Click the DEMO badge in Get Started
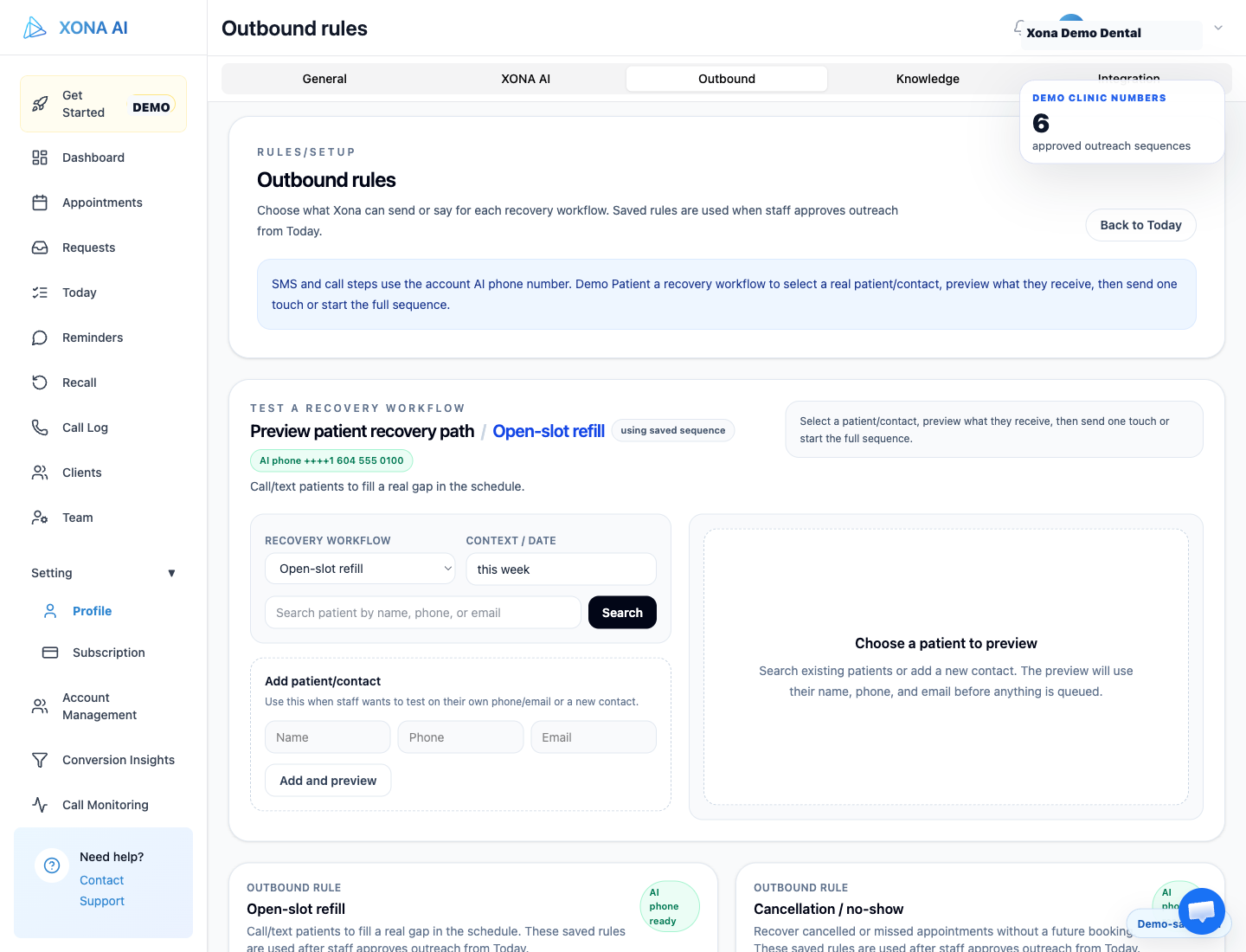Screen dimensions: 1246x952 coord(151,107)
